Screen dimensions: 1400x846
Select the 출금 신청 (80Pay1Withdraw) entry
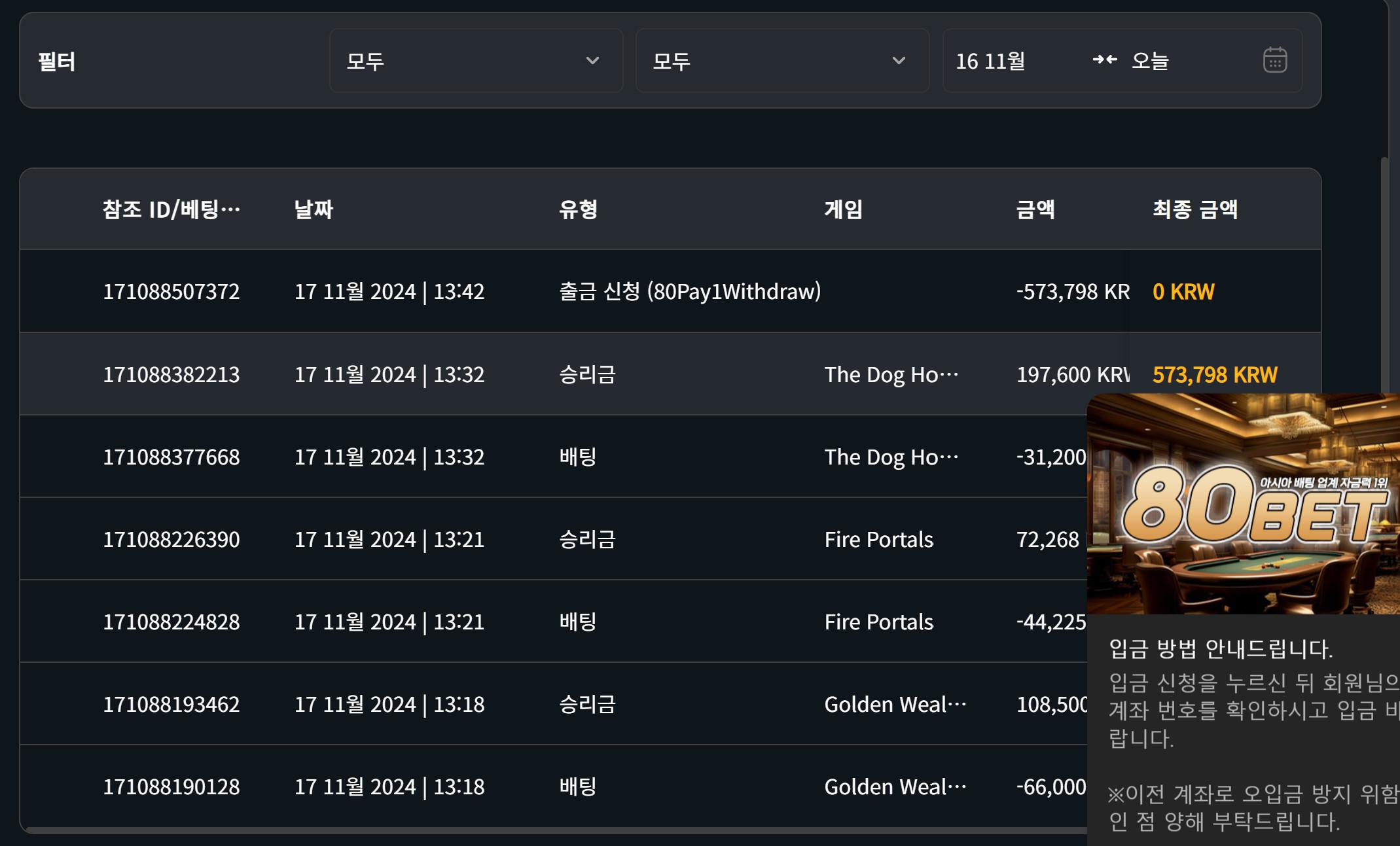click(x=690, y=291)
